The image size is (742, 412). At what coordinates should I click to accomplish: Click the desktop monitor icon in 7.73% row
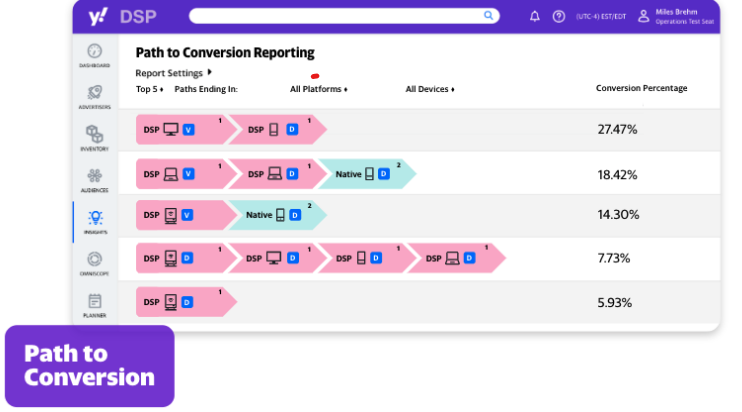(274, 258)
